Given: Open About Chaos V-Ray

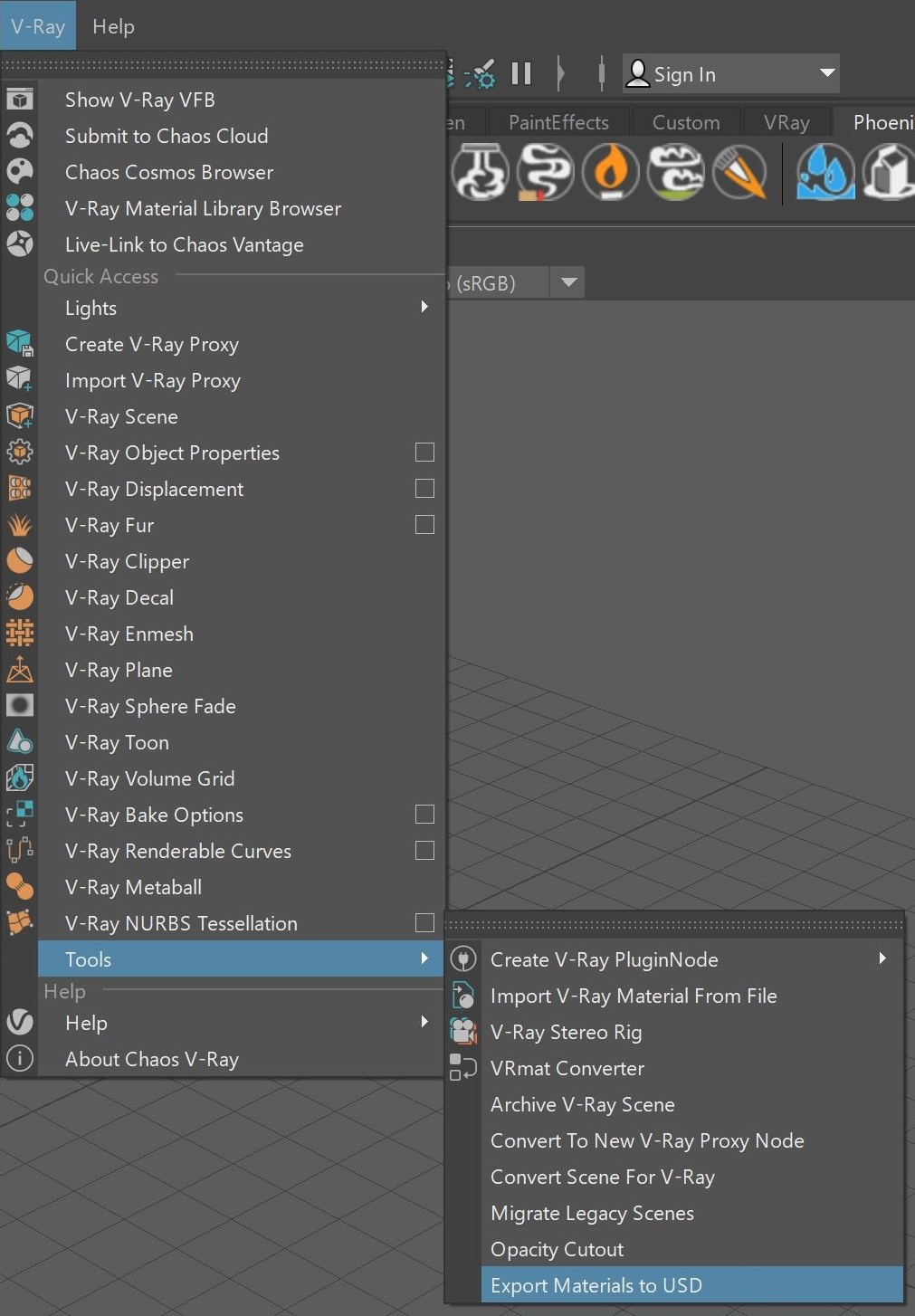Looking at the screenshot, I should tap(241, 1058).
